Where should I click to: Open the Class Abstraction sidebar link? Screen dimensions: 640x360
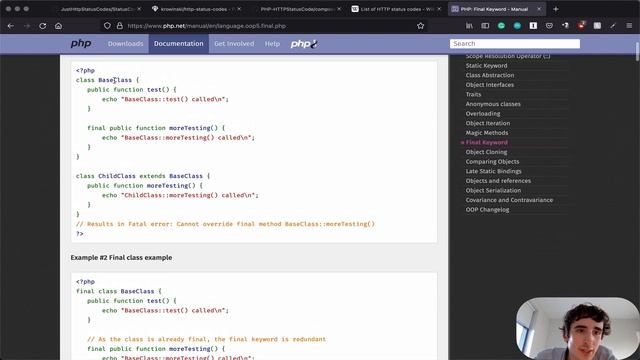point(490,75)
